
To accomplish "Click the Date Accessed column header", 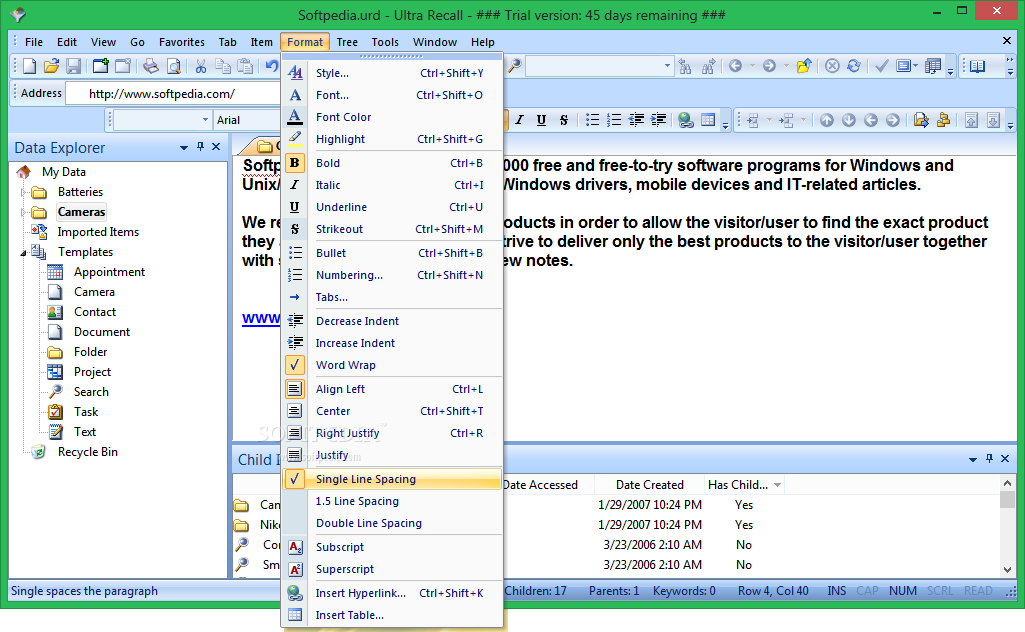I will coord(540,485).
